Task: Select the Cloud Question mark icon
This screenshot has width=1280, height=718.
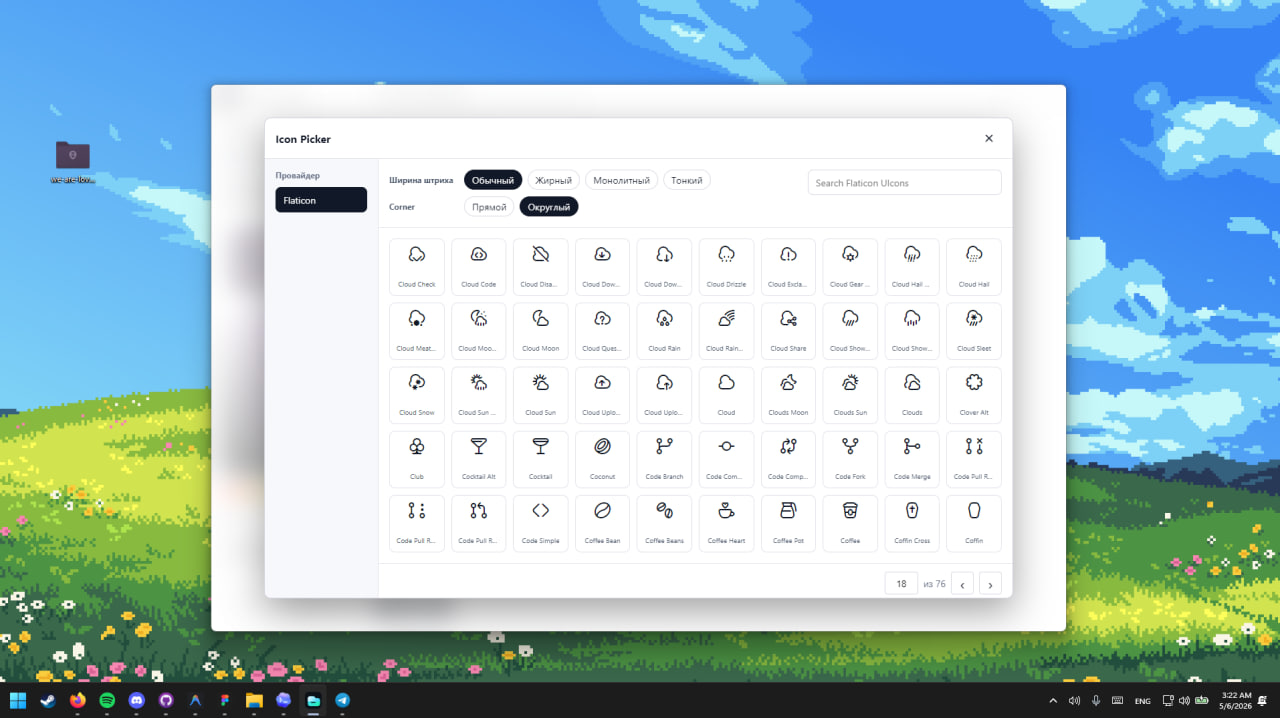Action: point(602,330)
